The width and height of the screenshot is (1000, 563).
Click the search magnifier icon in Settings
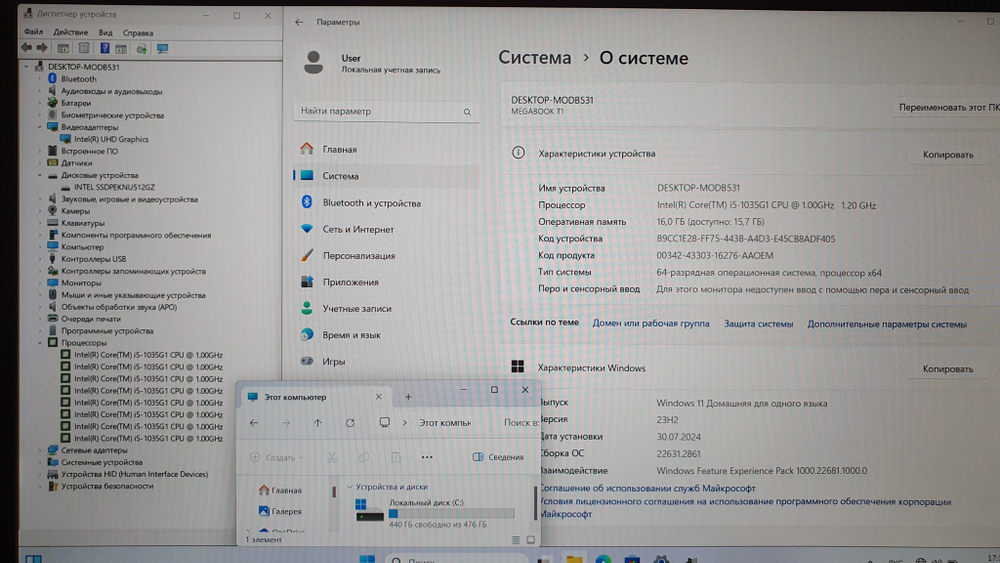point(467,112)
